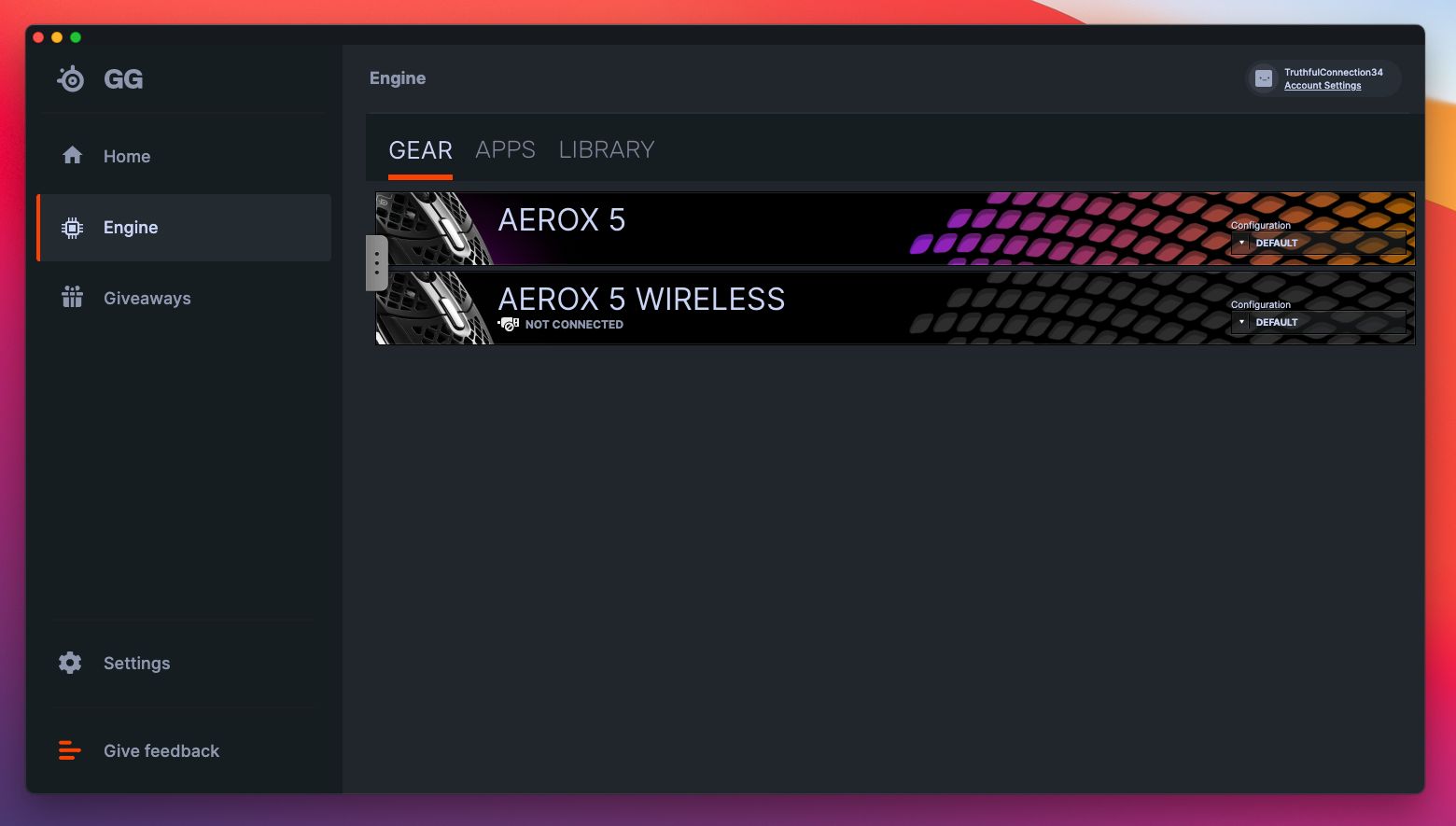Screen dimensions: 1456x826
Task: Switch to the GEAR tab
Action: pos(420,150)
